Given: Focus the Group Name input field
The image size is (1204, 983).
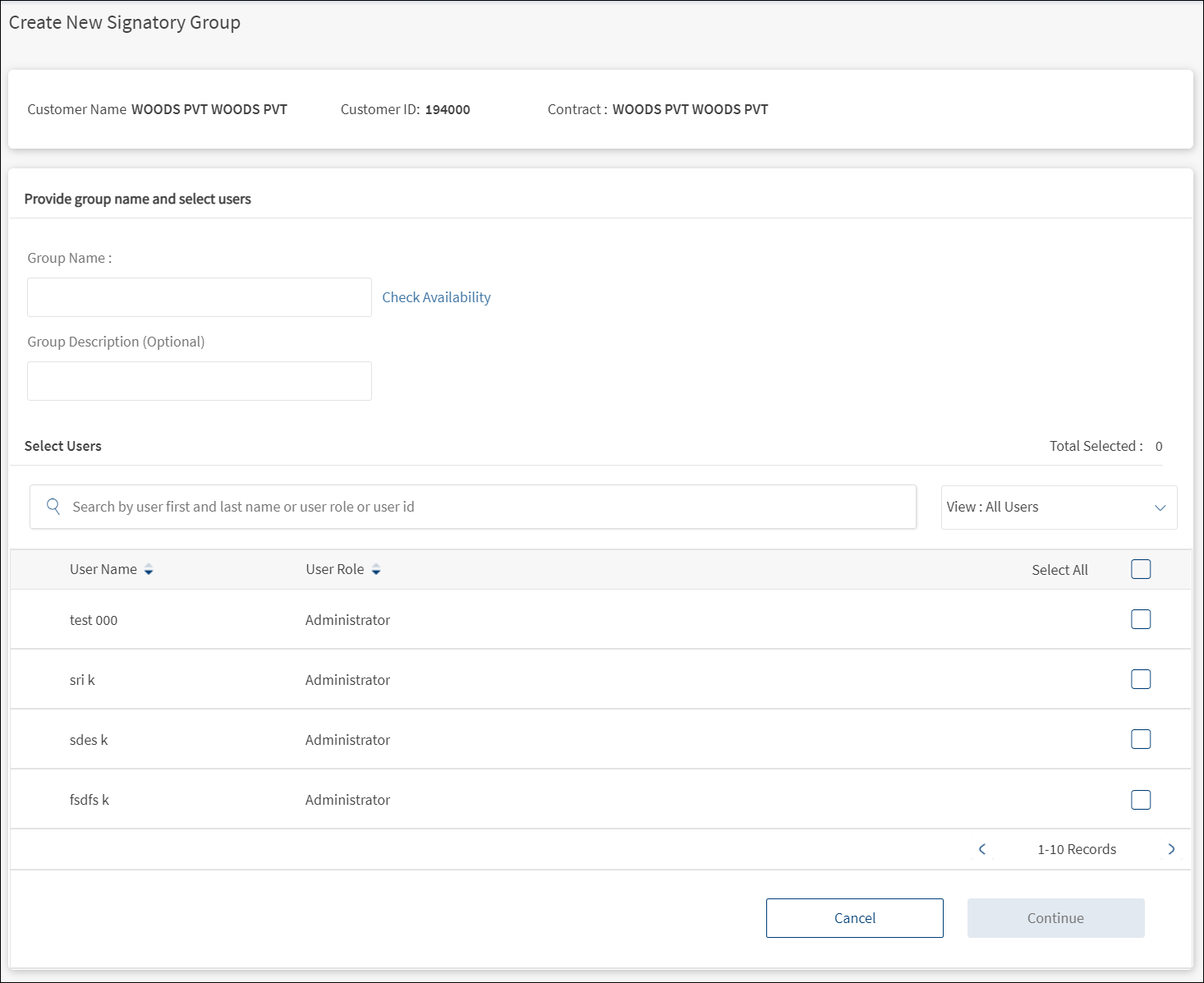Looking at the screenshot, I should (x=200, y=297).
